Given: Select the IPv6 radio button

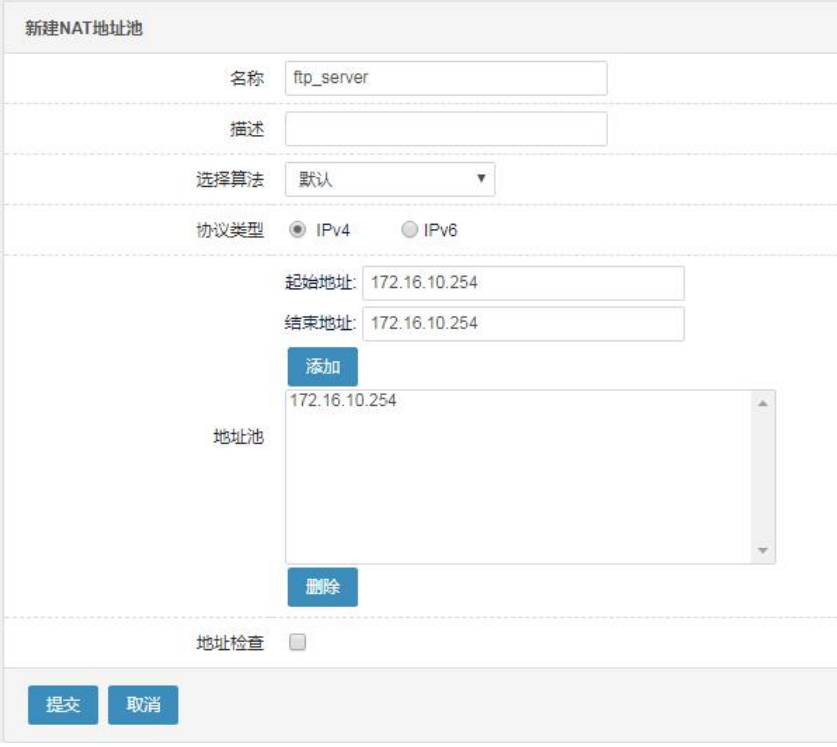Looking at the screenshot, I should click(409, 230).
